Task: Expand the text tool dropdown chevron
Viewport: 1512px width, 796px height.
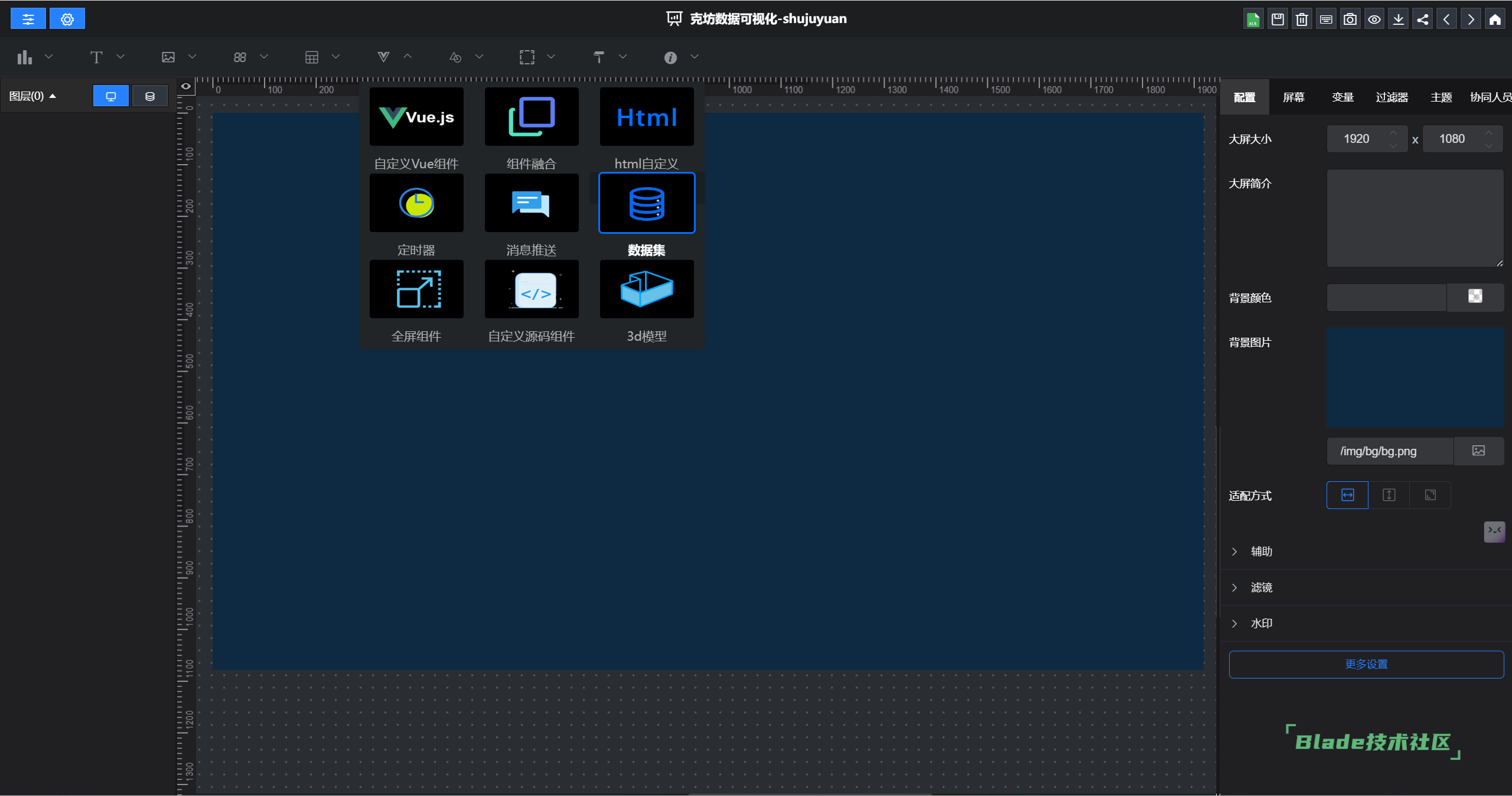Action: [120, 57]
